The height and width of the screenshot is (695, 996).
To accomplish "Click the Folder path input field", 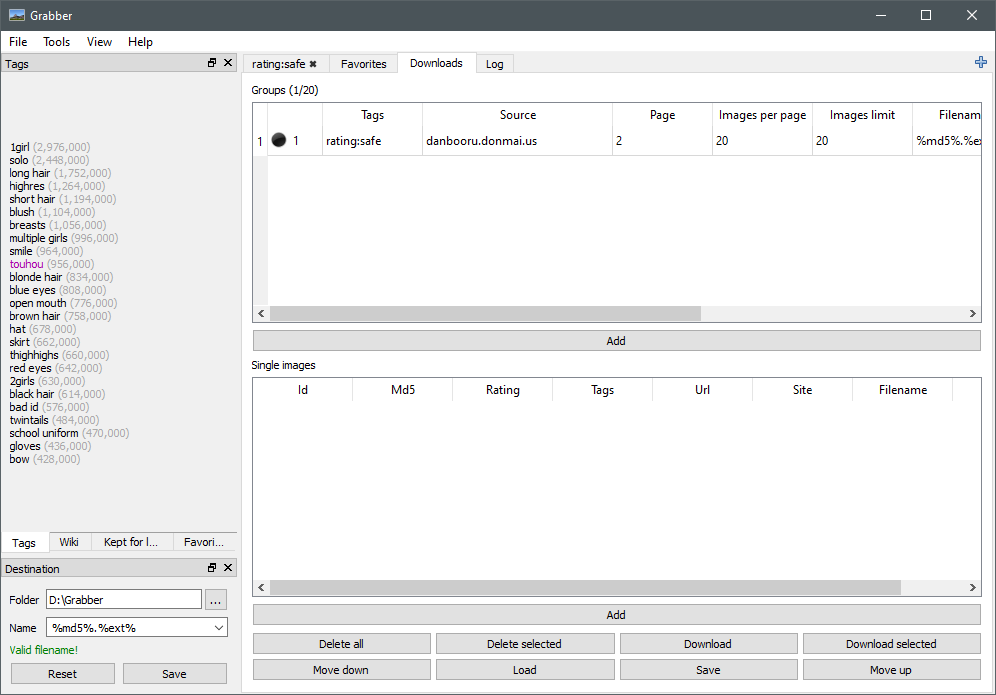I will tap(124, 600).
